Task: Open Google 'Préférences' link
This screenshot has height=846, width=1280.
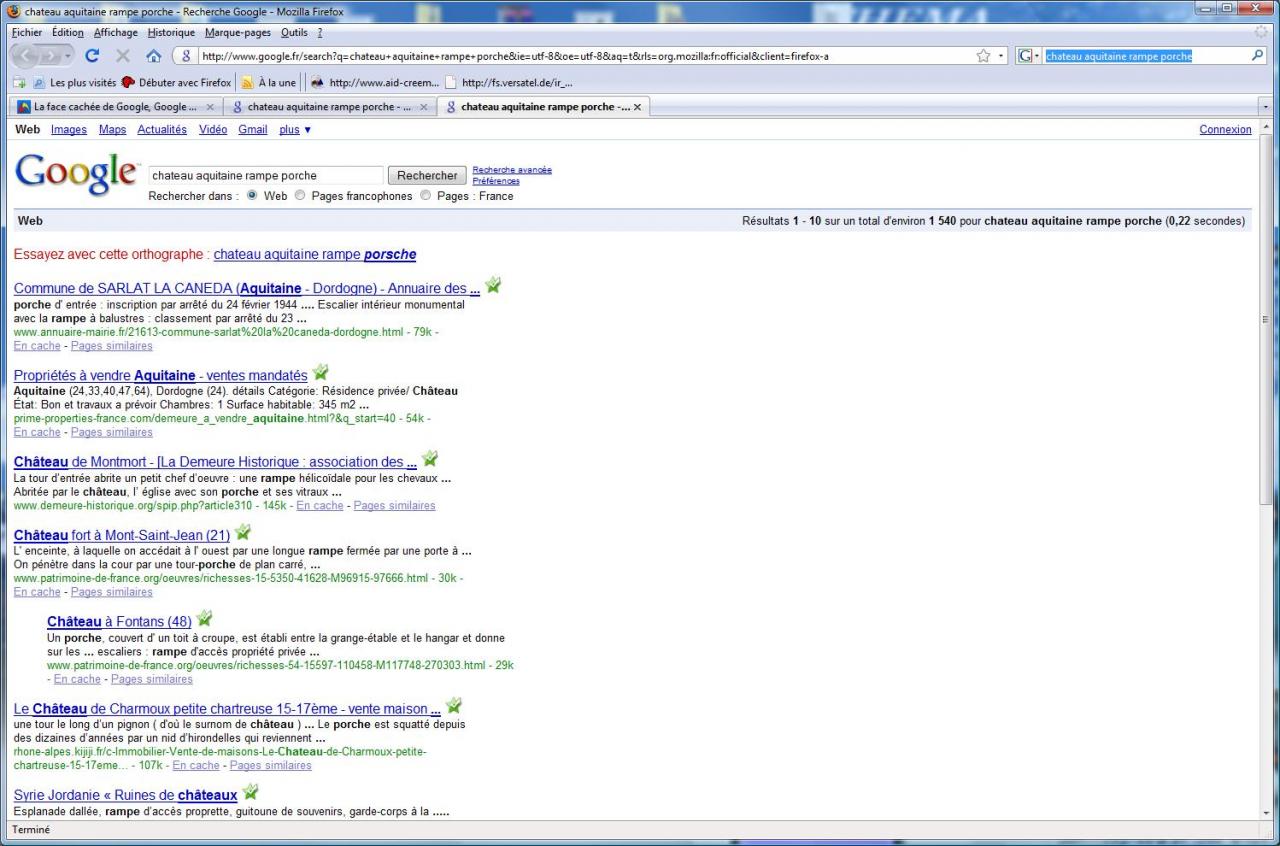Action: 496,181
